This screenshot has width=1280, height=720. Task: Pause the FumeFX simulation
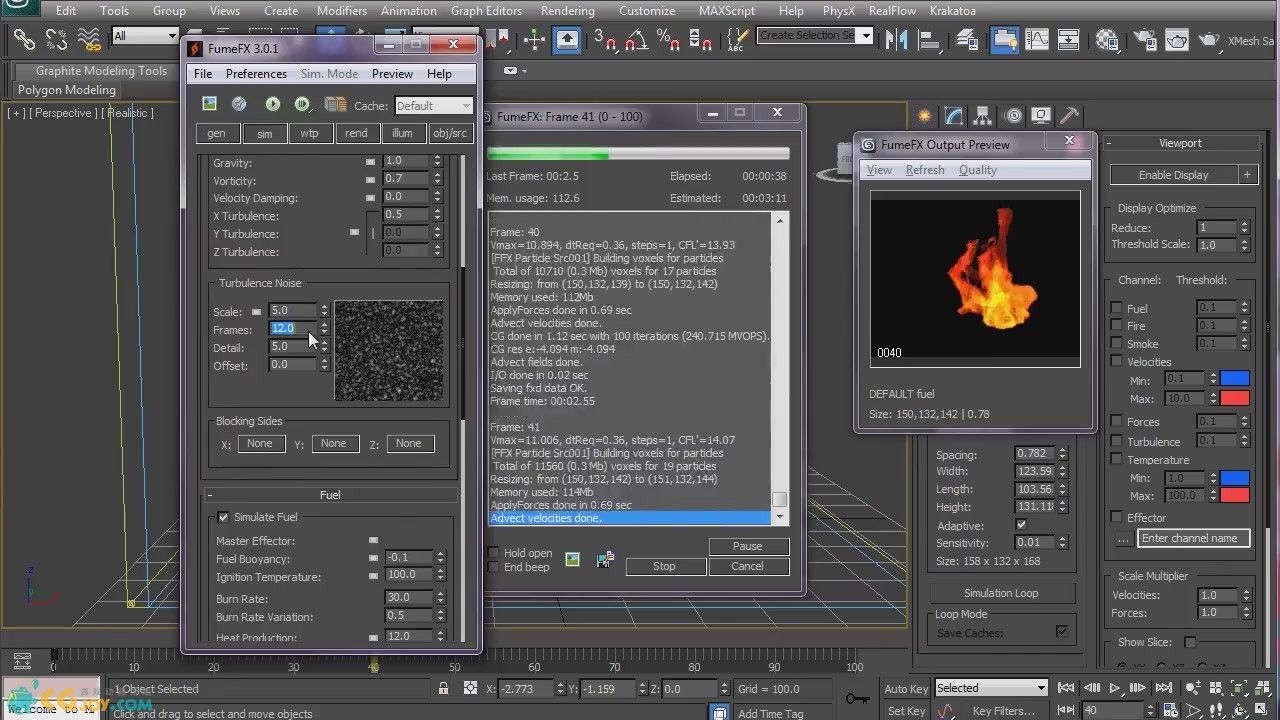coord(747,547)
